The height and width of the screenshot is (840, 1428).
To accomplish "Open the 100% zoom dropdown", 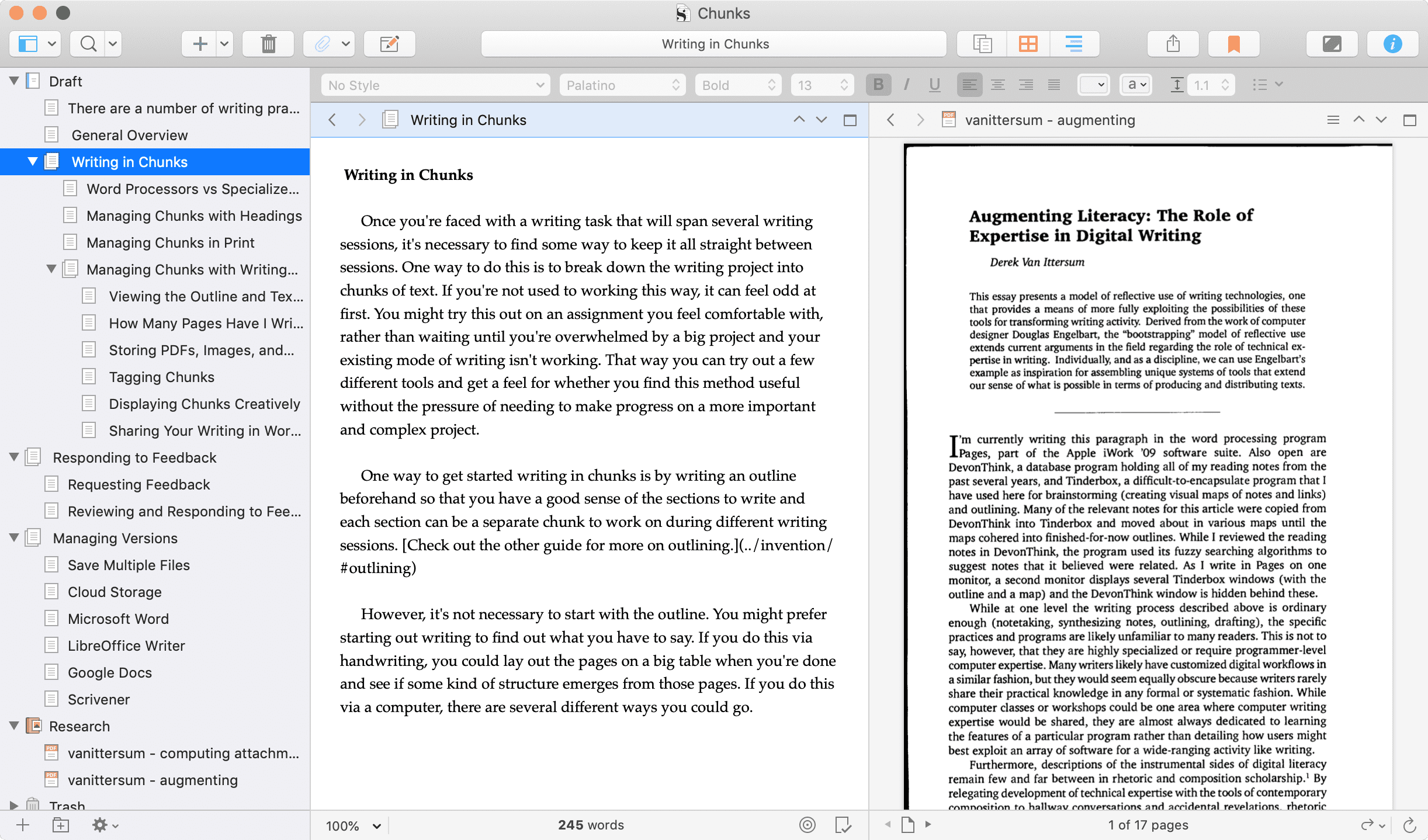I will (353, 825).
